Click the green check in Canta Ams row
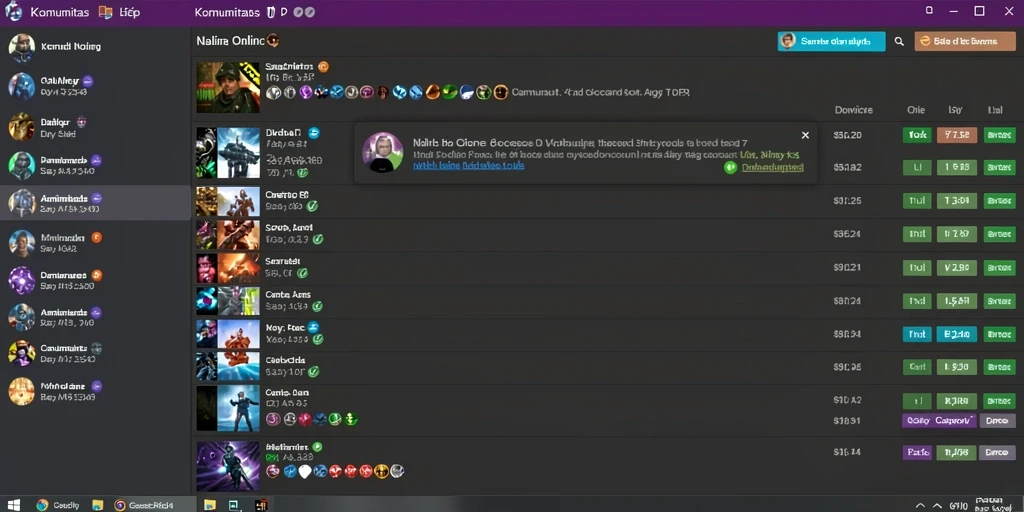This screenshot has height=512, width=1024. tap(317, 306)
